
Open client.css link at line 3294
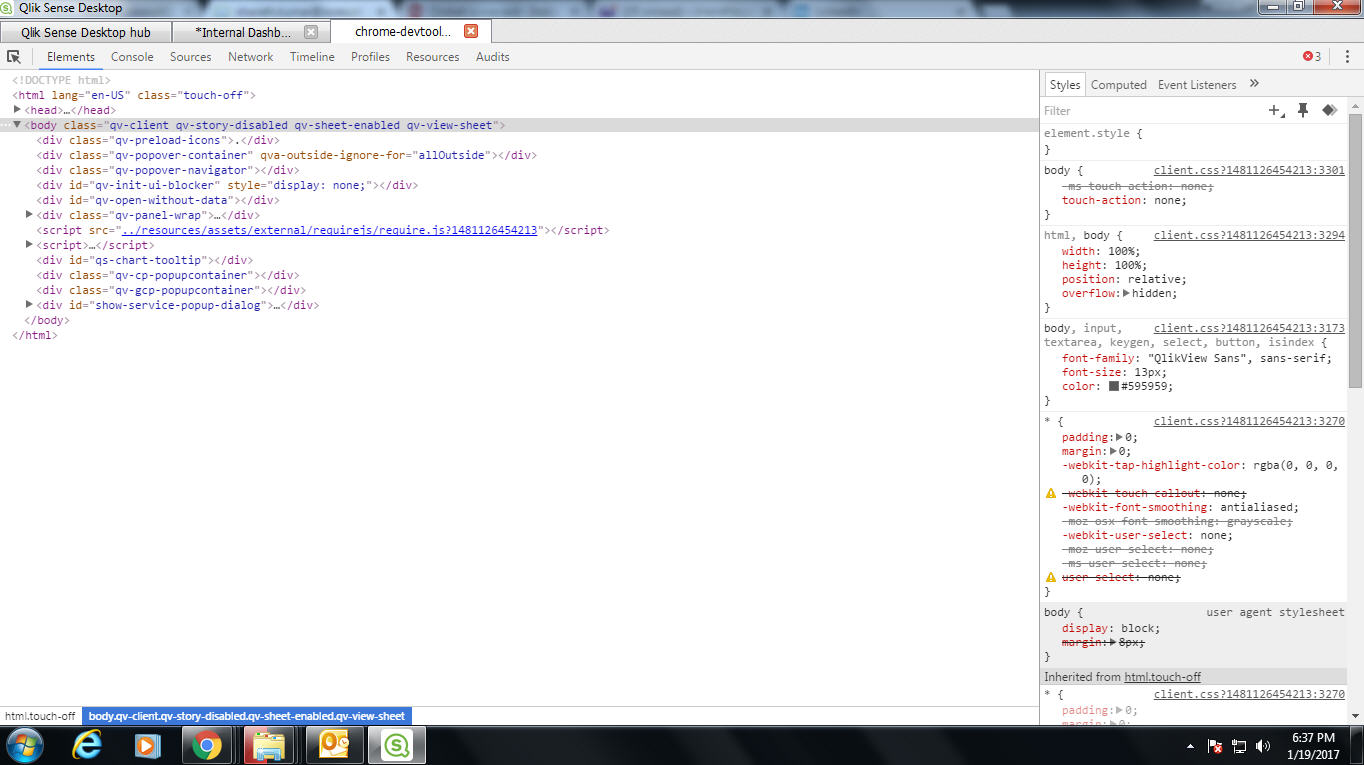coord(1249,236)
